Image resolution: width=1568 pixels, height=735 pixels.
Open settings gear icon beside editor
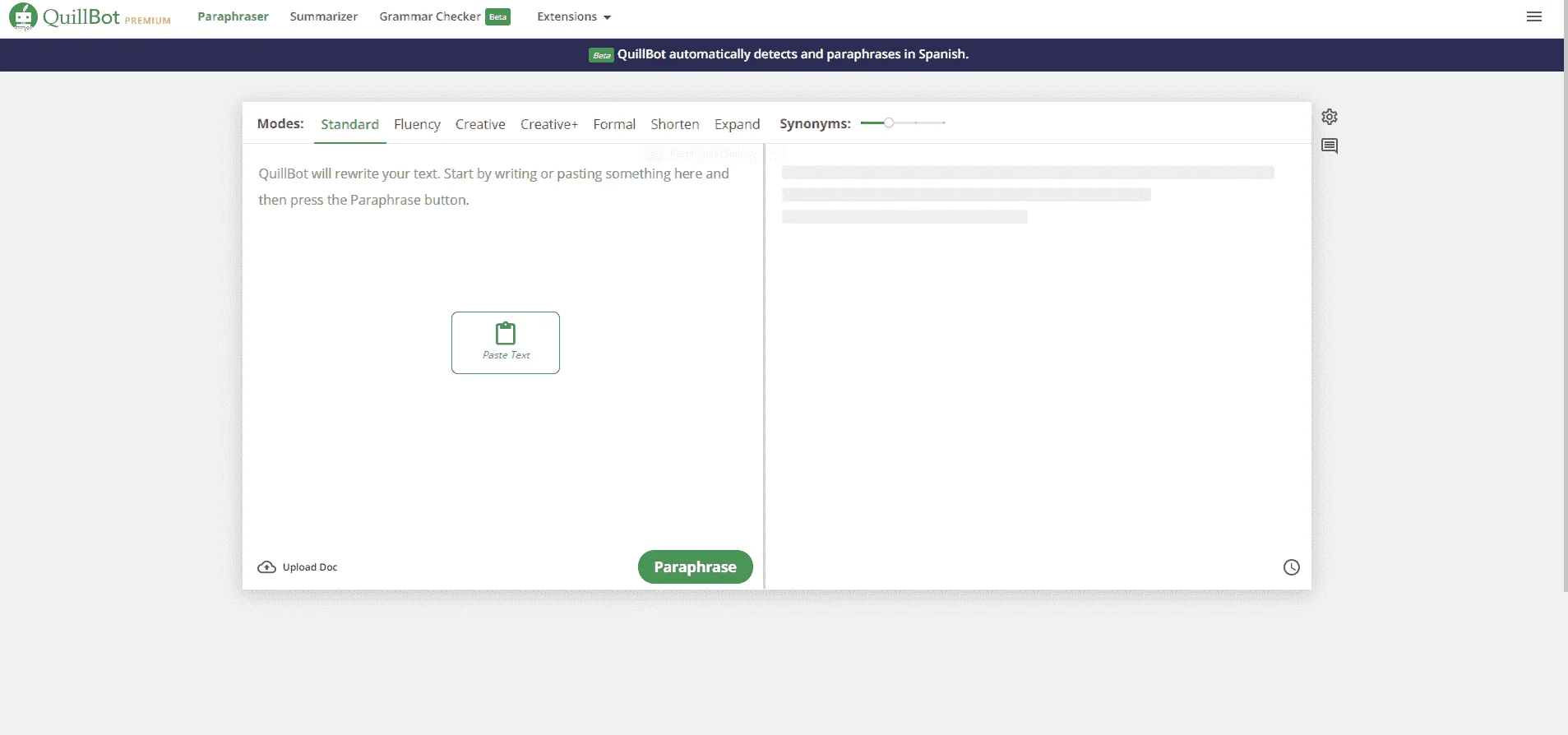coord(1329,117)
